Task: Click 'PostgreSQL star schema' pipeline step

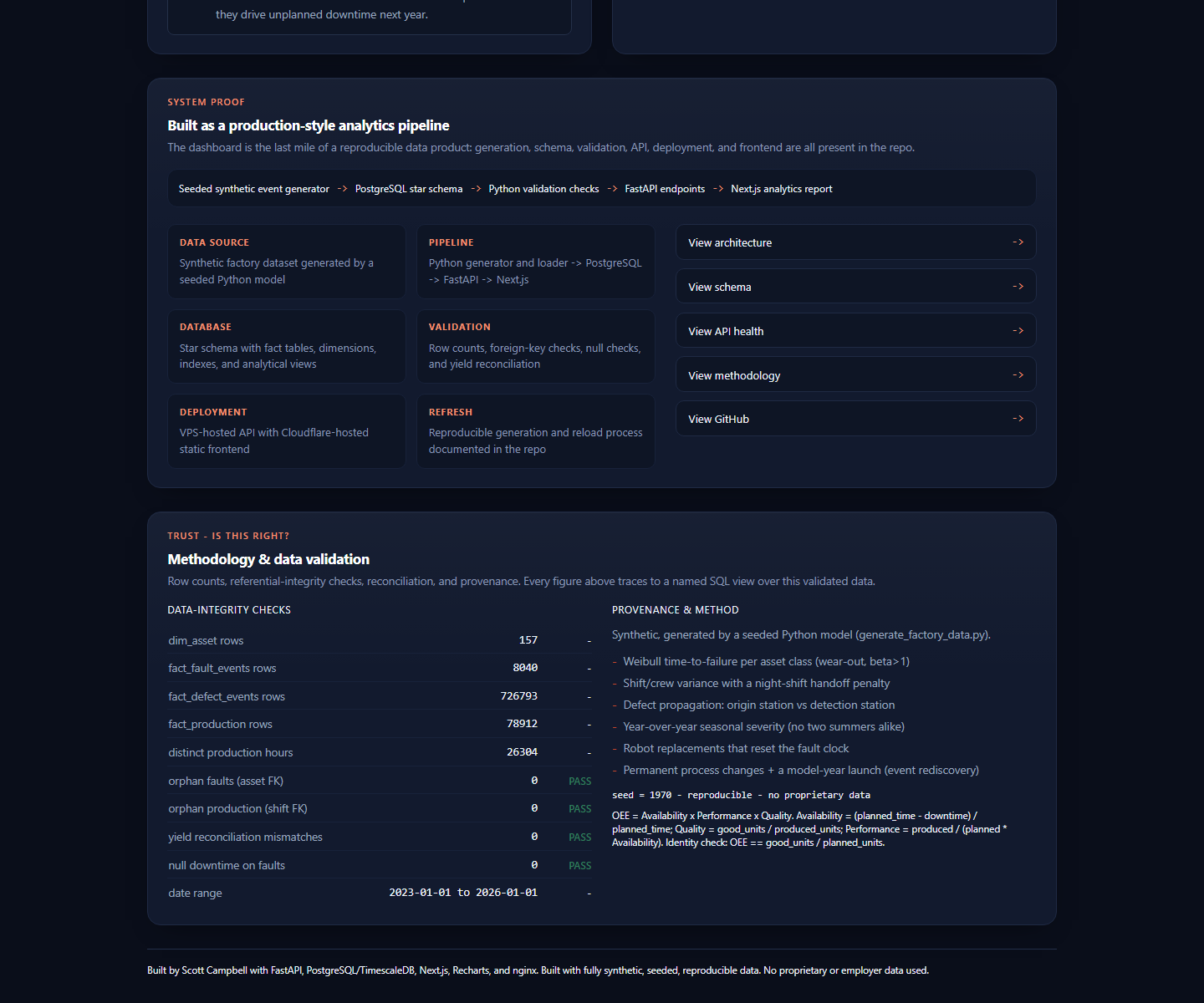Action: (409, 189)
